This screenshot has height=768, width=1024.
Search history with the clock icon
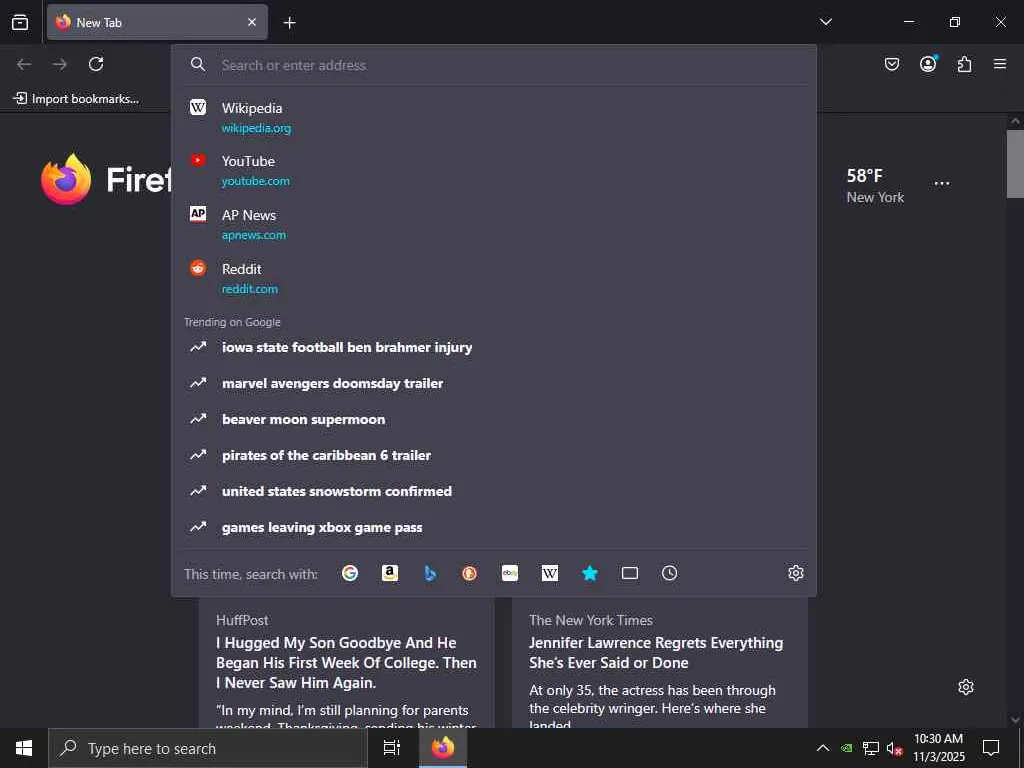[669, 573]
